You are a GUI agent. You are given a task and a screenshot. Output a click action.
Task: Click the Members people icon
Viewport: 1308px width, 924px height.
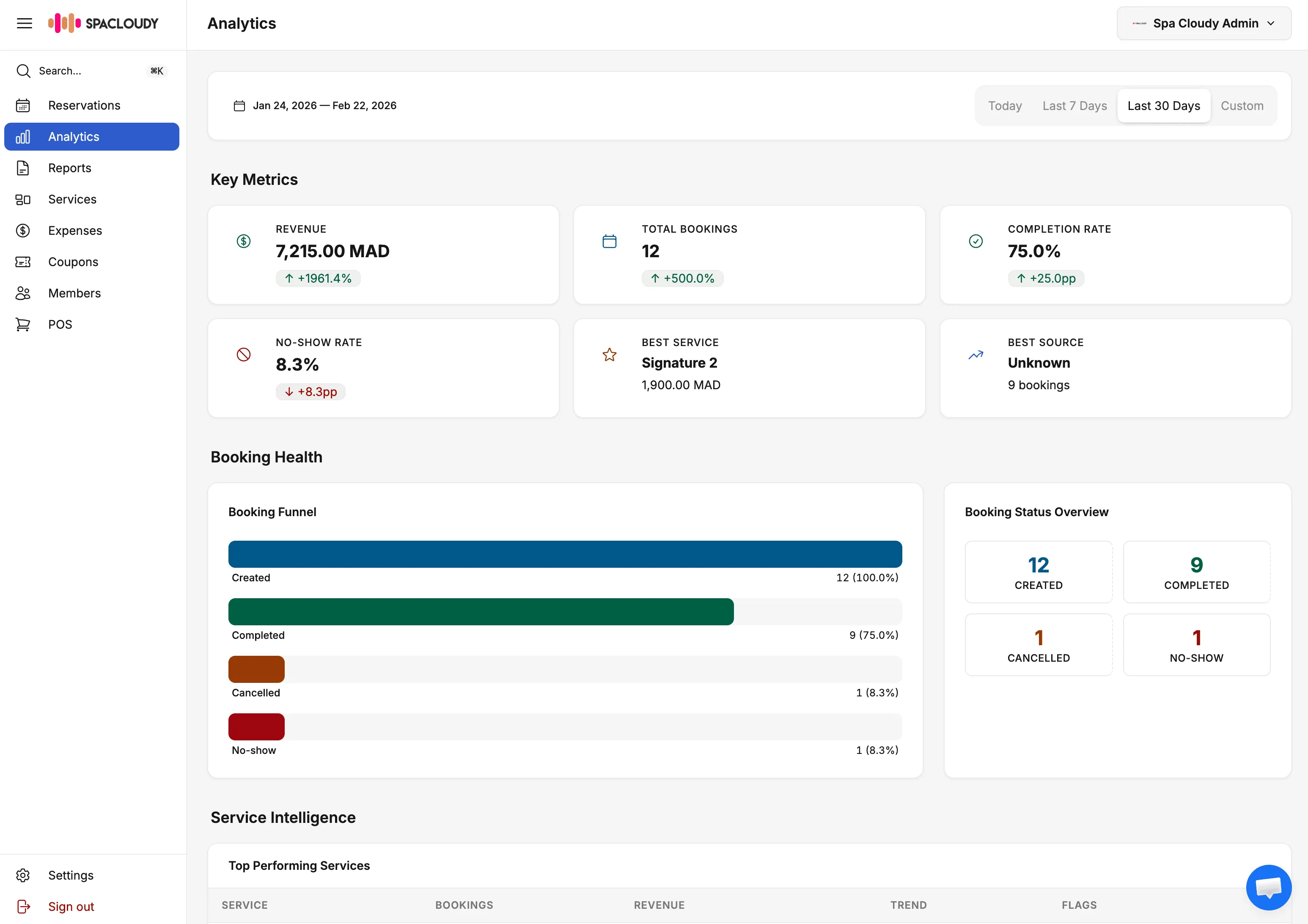click(23, 293)
